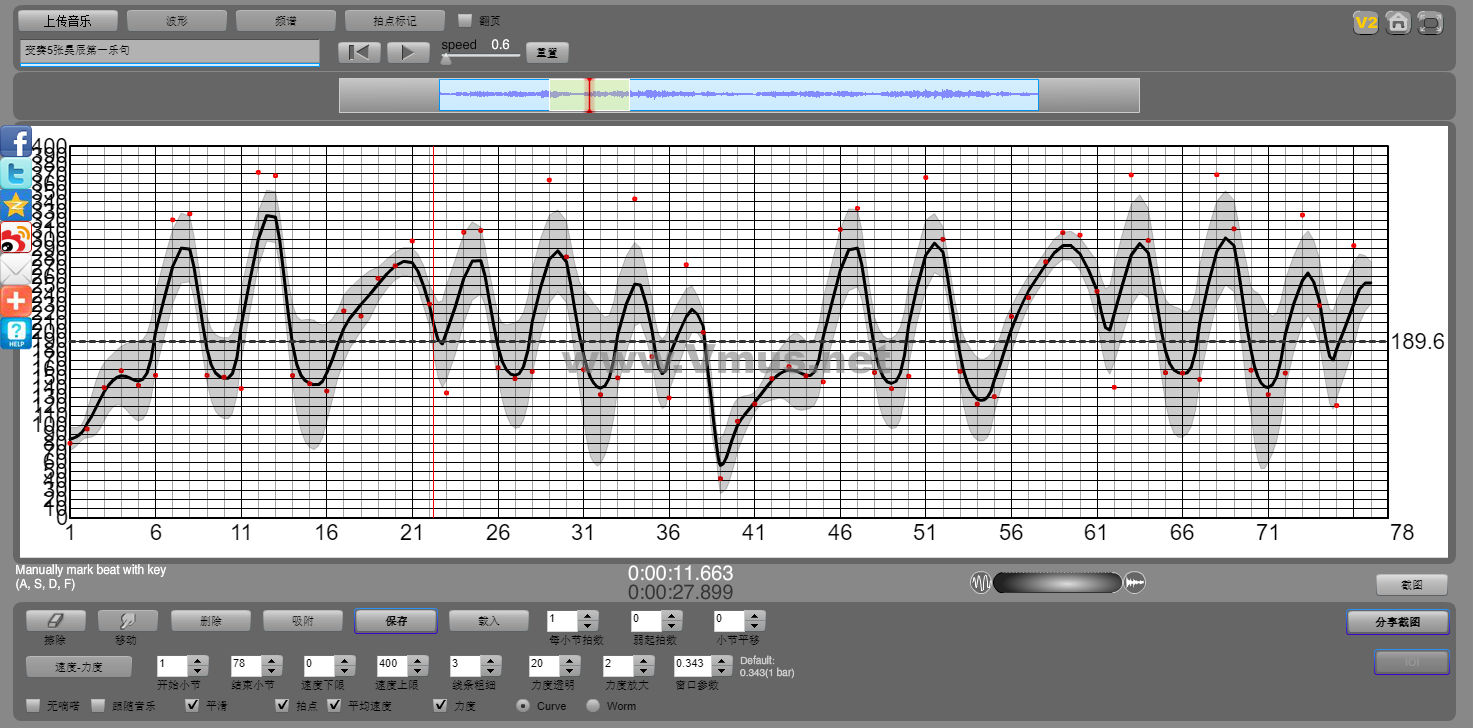Click the playback speed slider handle

[446, 59]
